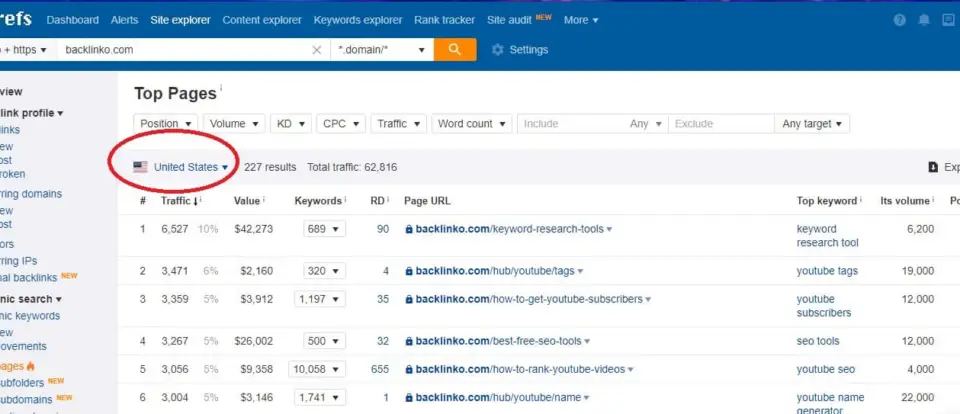This screenshot has width=960, height=414.
Task: Sort by the Keywords column header
Action: pos(318,201)
